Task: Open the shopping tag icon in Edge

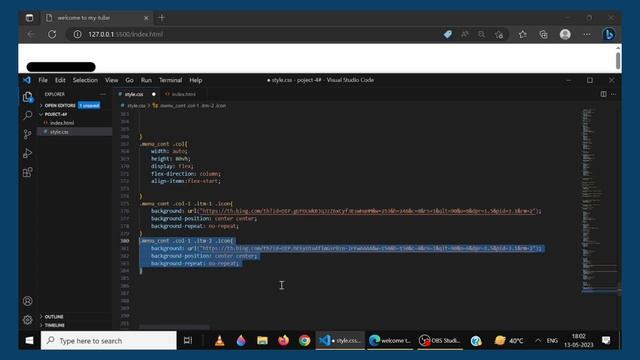Action: 448,34
